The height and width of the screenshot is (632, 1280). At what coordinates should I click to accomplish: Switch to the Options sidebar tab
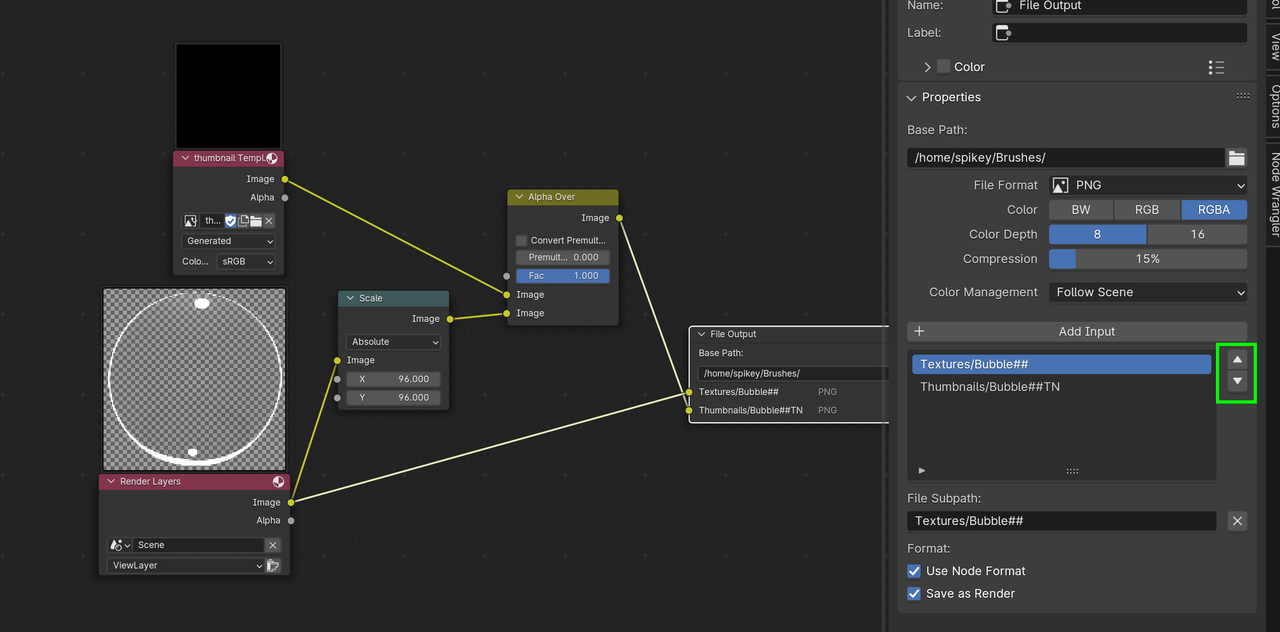1275,106
